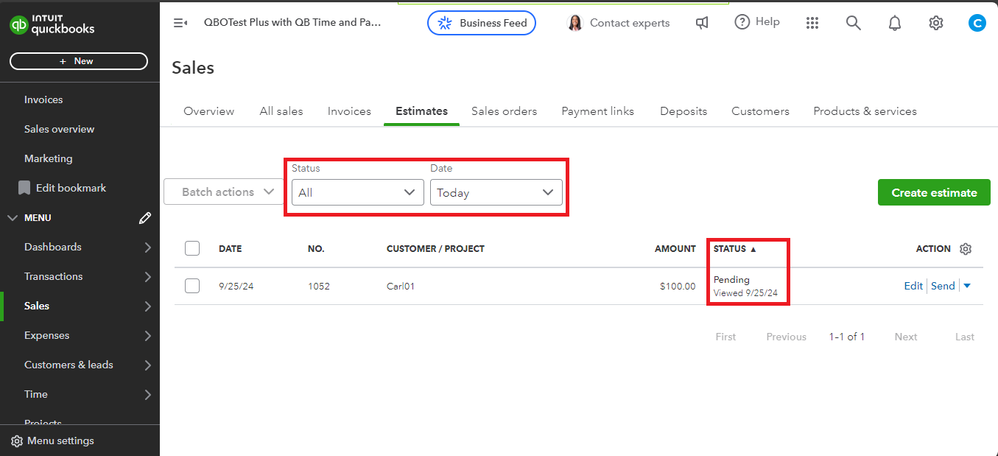Image resolution: width=998 pixels, height=456 pixels.
Task: Switch to the Customers tab
Action: pyautogui.click(x=760, y=111)
